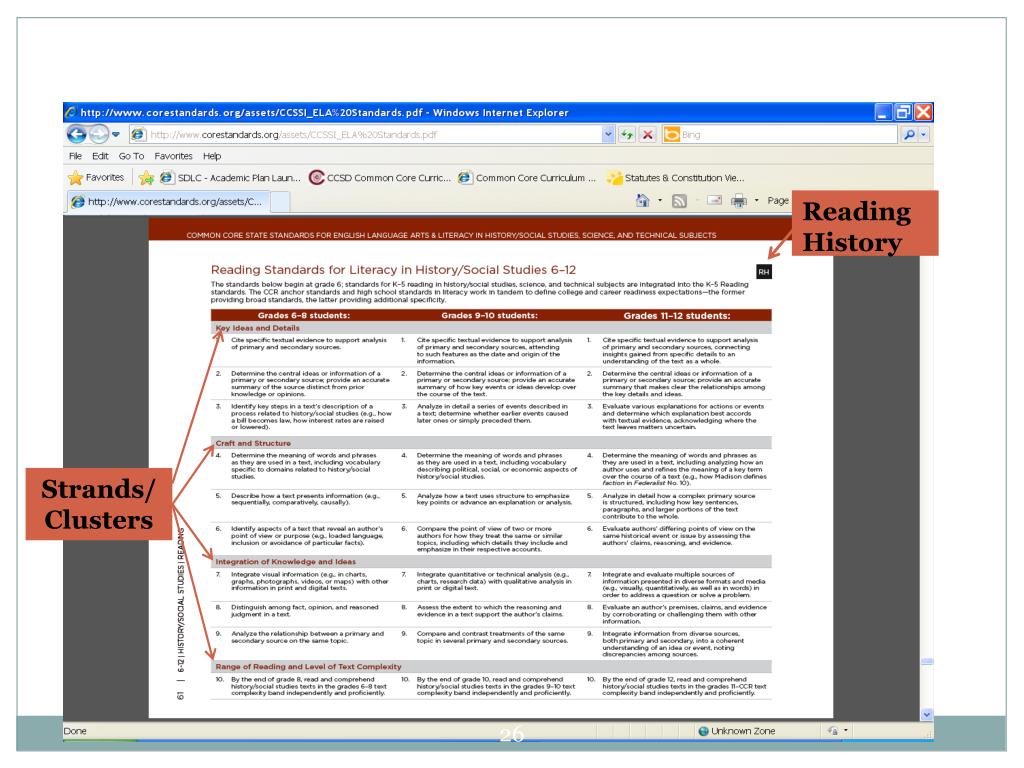Click the Restore Down window button
Image resolution: width=1024 pixels, height=768 pixels.
pyautogui.click(x=903, y=112)
